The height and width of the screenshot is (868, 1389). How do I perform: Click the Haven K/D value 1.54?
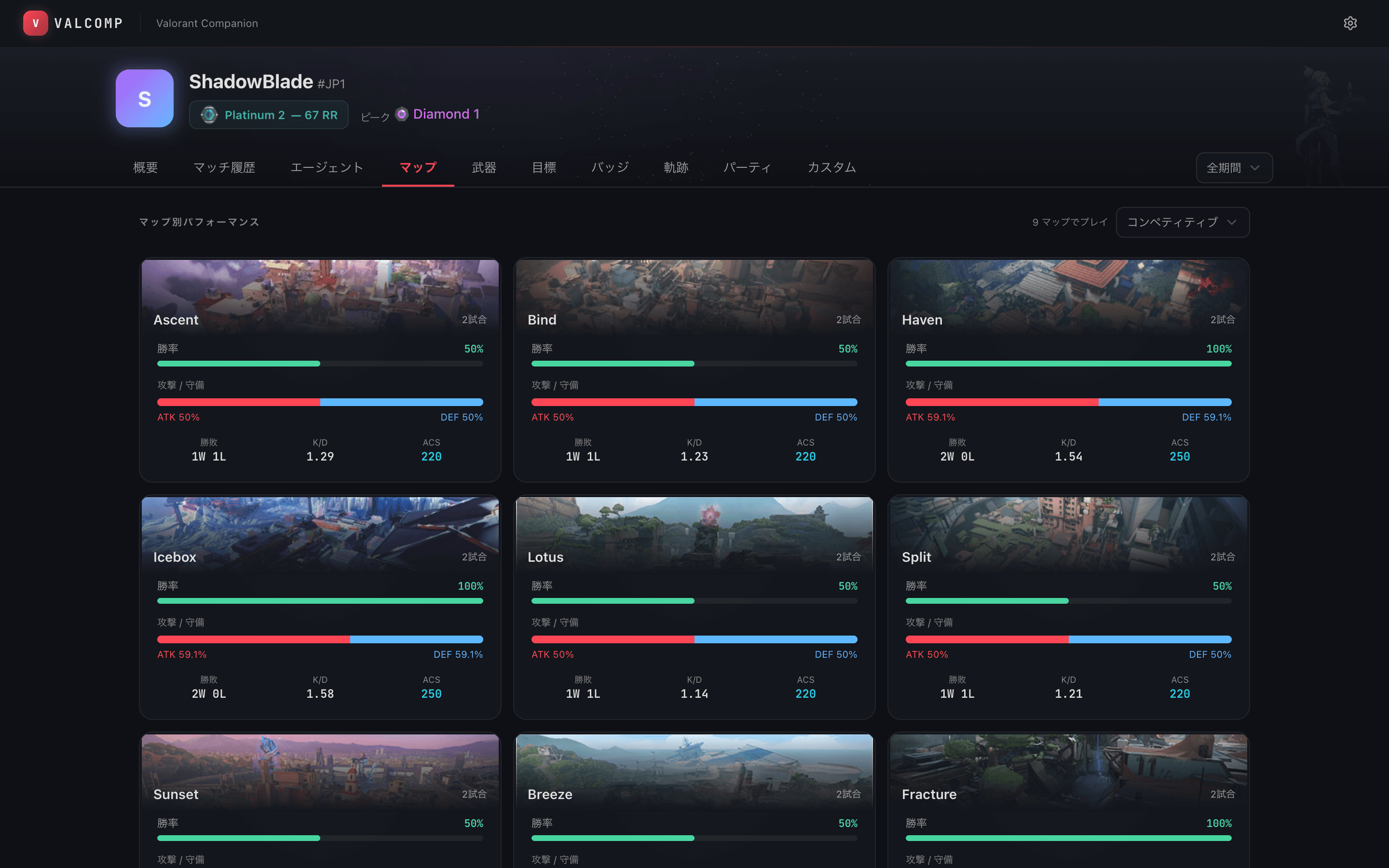(x=1069, y=456)
